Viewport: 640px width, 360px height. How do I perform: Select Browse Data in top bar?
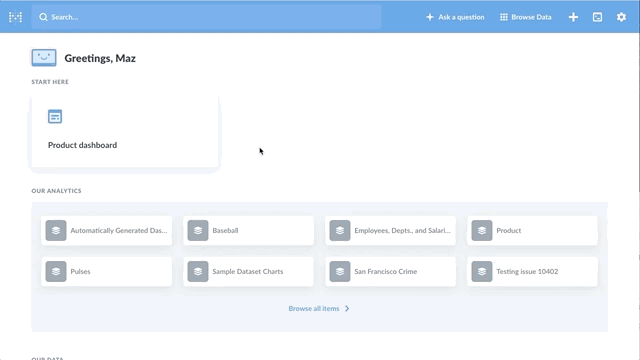(x=526, y=17)
